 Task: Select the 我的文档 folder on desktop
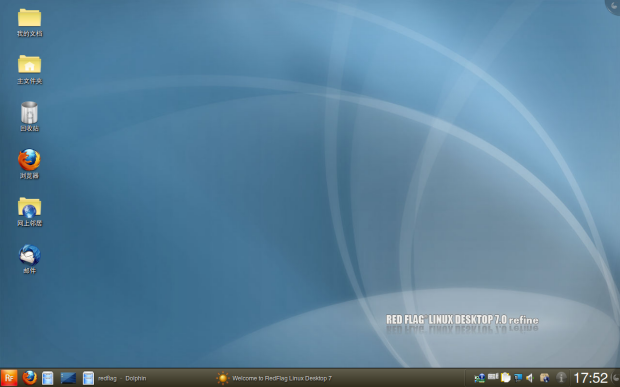(x=30, y=23)
